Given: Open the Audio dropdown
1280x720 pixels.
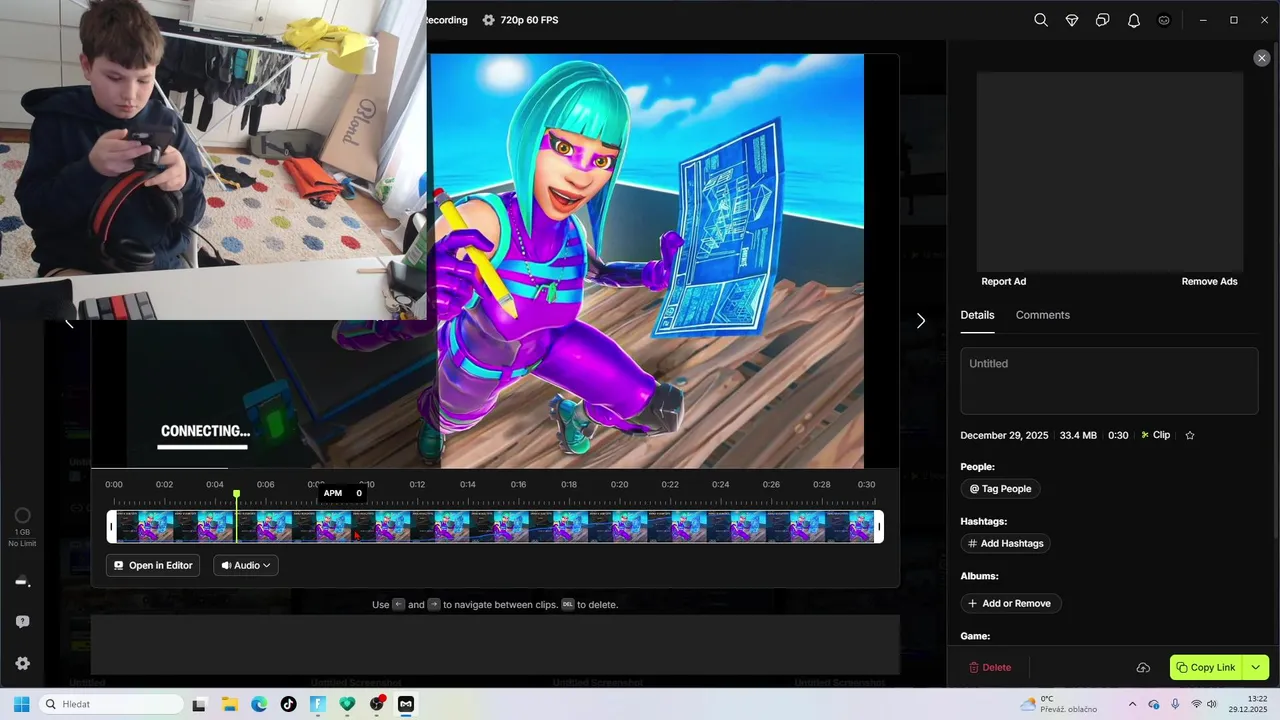Looking at the screenshot, I should tap(246, 565).
